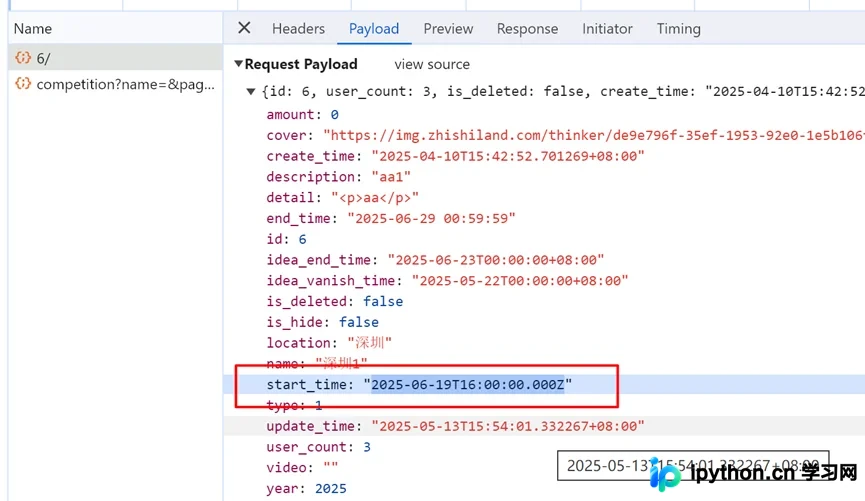The height and width of the screenshot is (501, 865).
Task: Click the update_time property line
Action: coord(455,427)
